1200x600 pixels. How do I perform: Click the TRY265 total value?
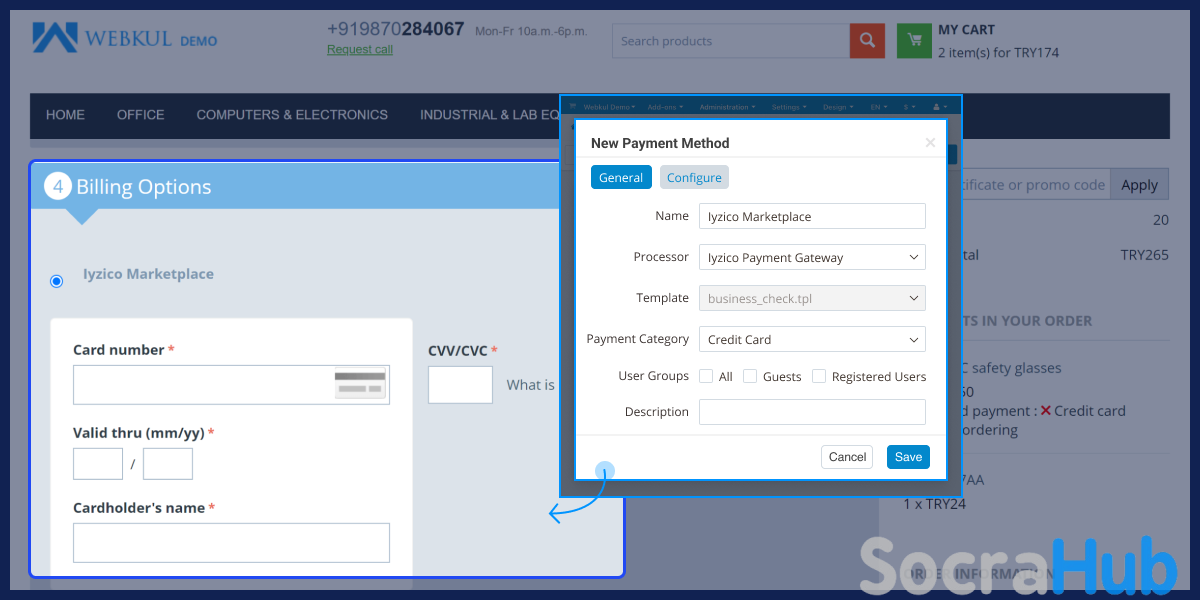1144,255
